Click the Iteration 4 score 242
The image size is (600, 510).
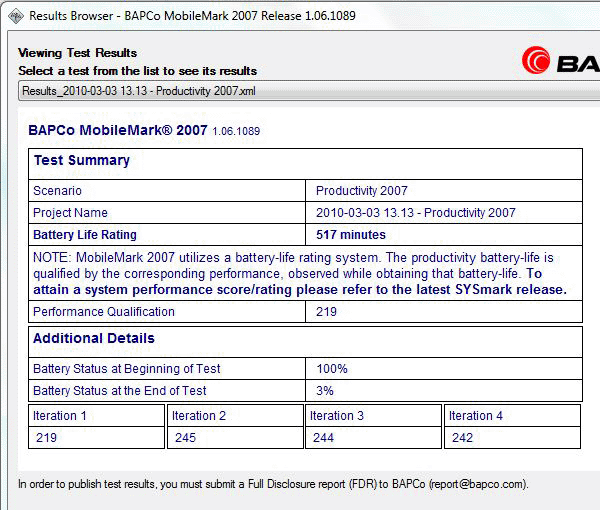point(462,438)
